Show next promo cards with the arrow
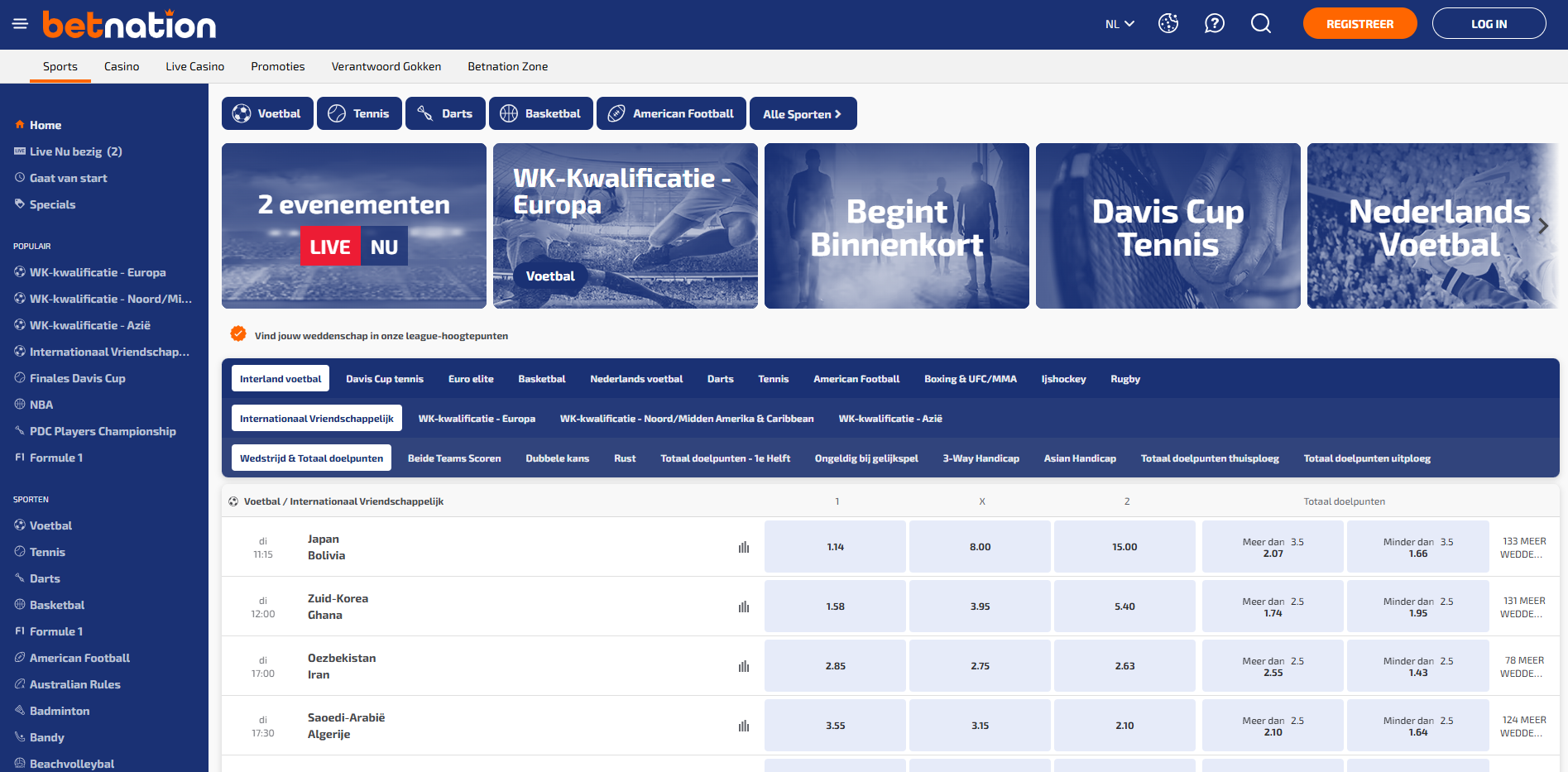 click(x=1543, y=226)
